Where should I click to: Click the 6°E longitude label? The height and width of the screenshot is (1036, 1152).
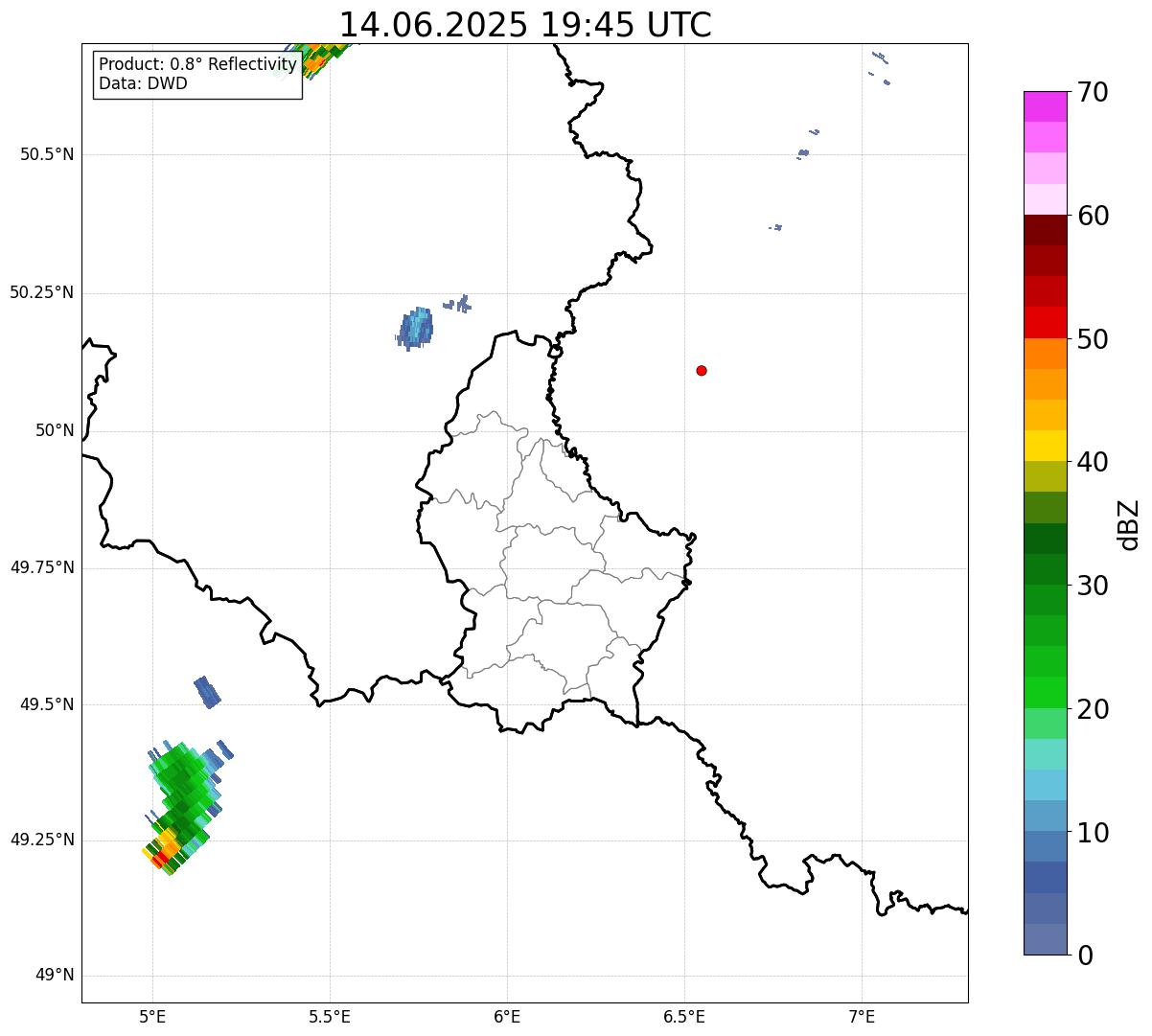[507, 1016]
